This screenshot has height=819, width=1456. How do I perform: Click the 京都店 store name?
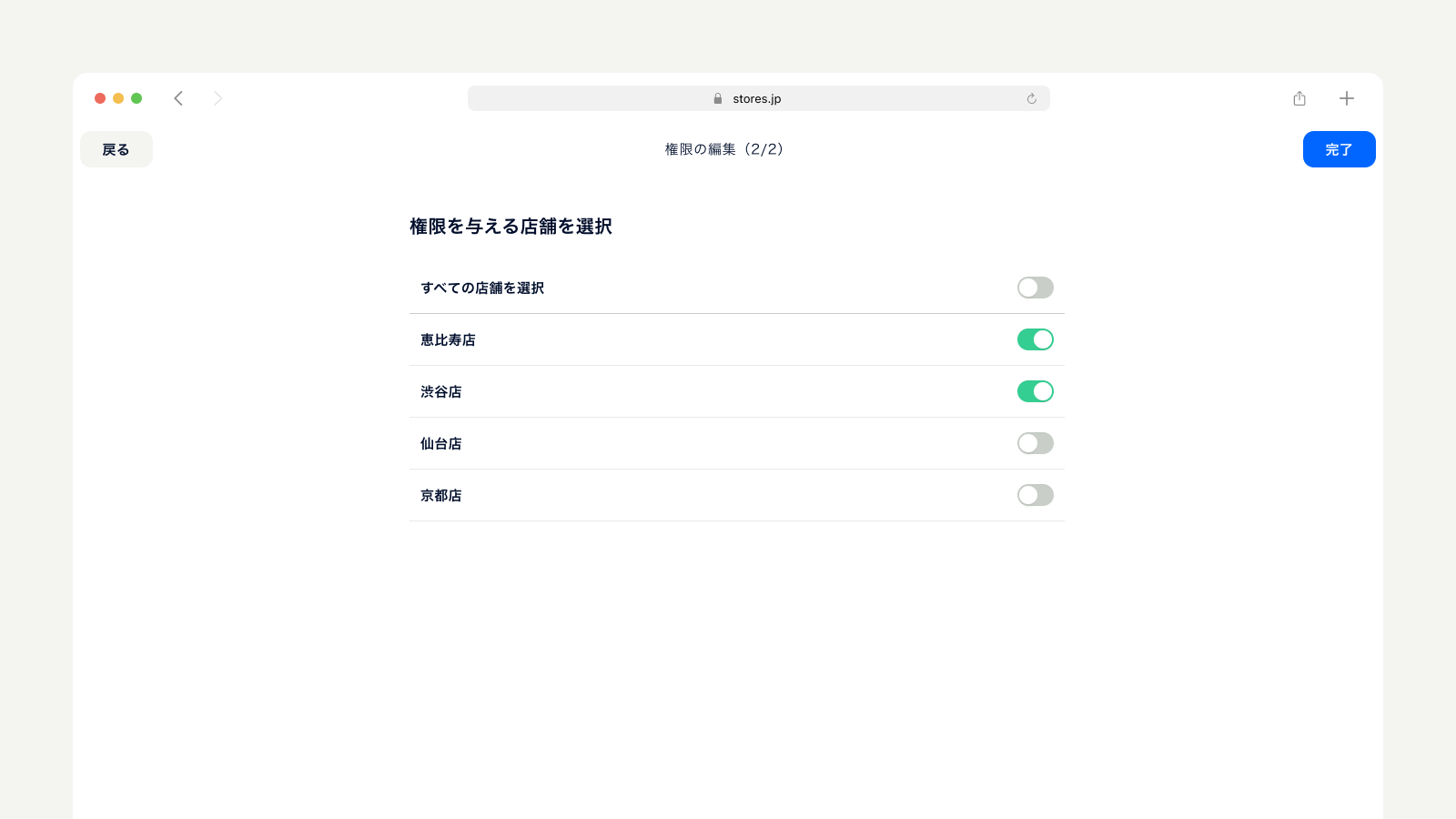441,495
